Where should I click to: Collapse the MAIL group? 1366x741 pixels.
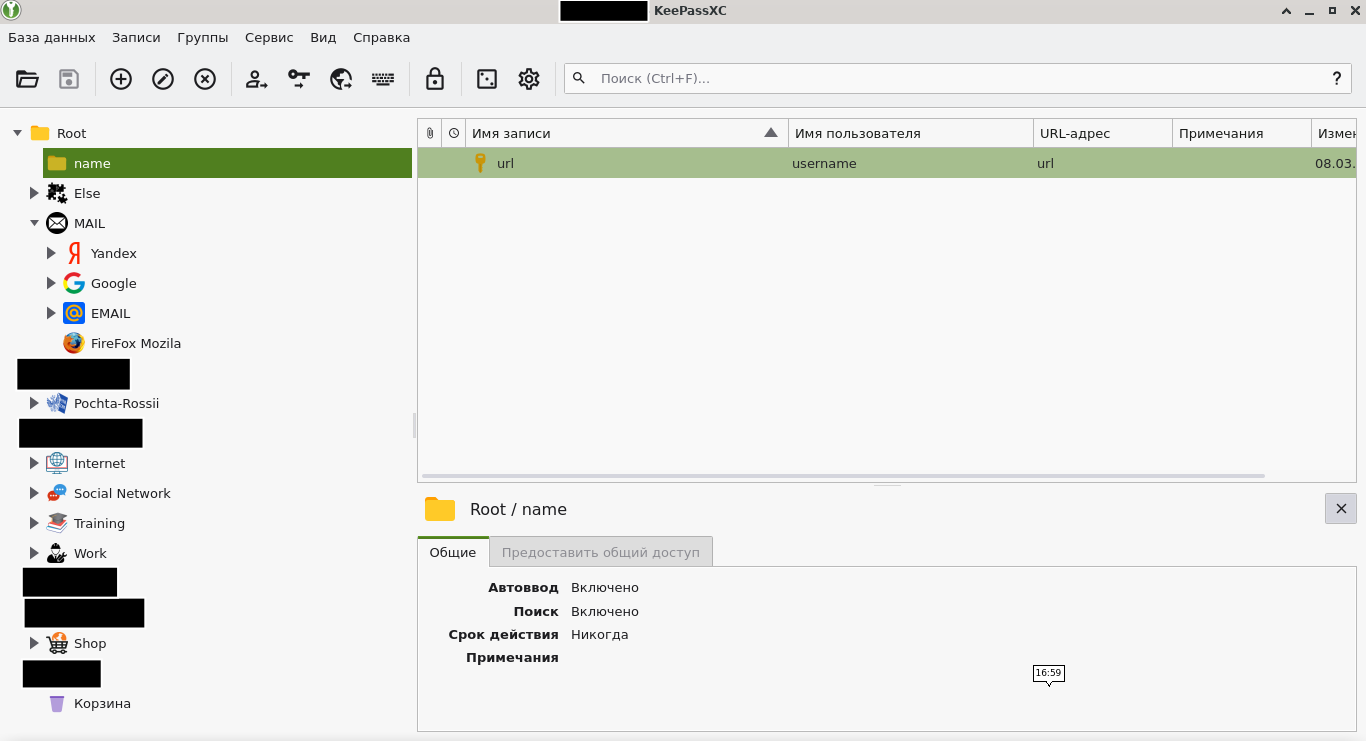click(34, 224)
